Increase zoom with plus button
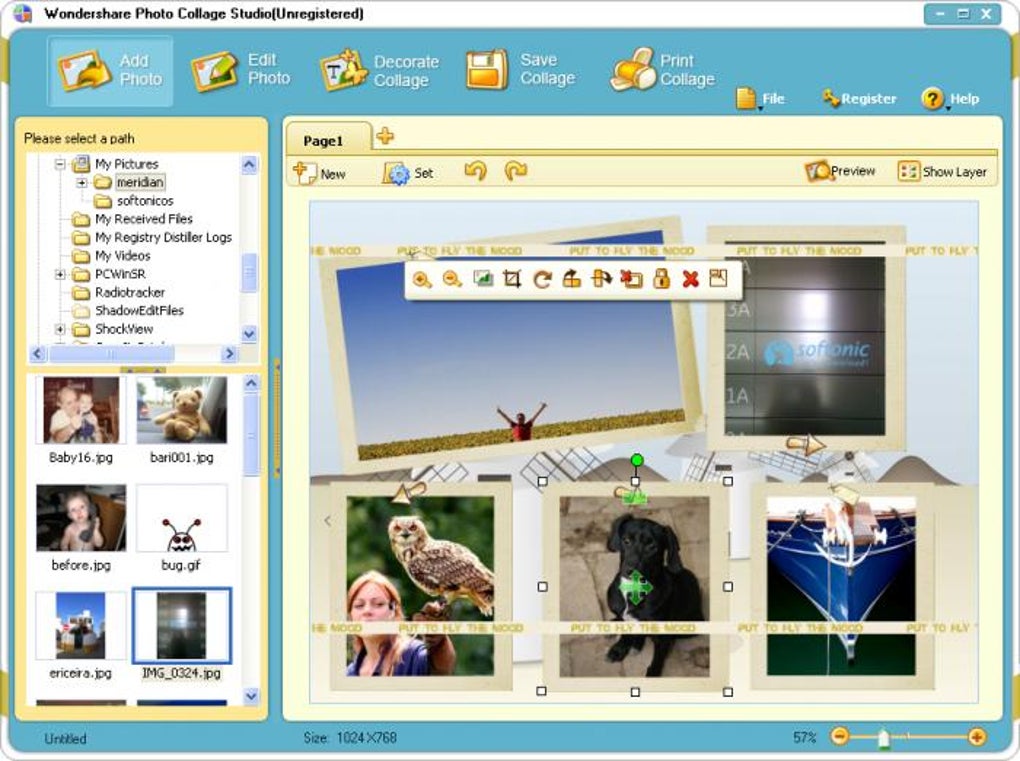 point(976,736)
